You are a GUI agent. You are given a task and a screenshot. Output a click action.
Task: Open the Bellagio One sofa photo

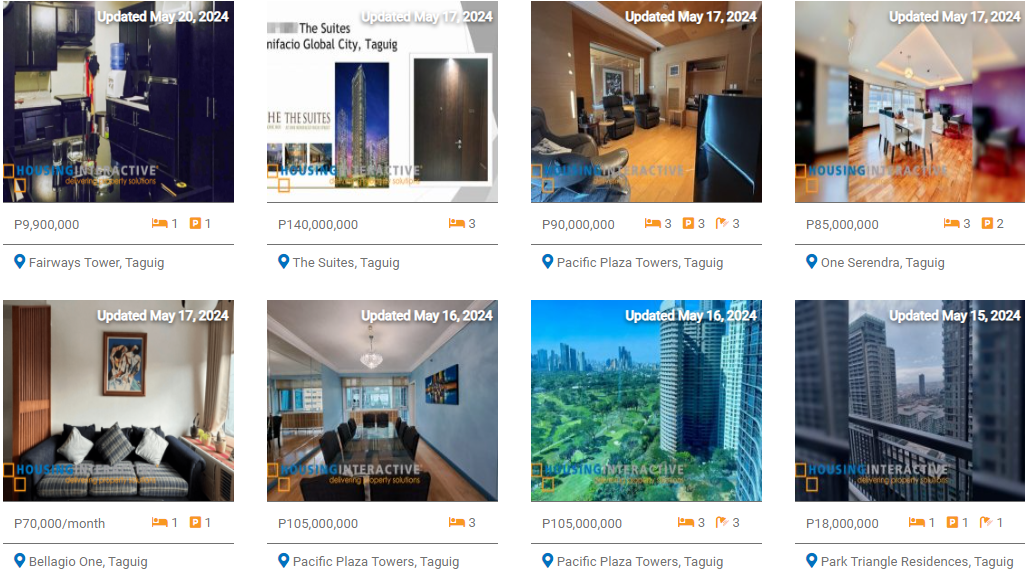click(118, 401)
